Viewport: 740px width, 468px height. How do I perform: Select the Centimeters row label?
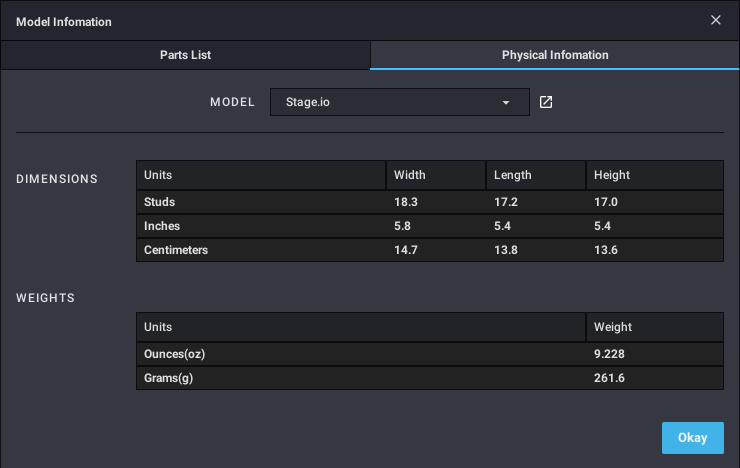tap(176, 250)
